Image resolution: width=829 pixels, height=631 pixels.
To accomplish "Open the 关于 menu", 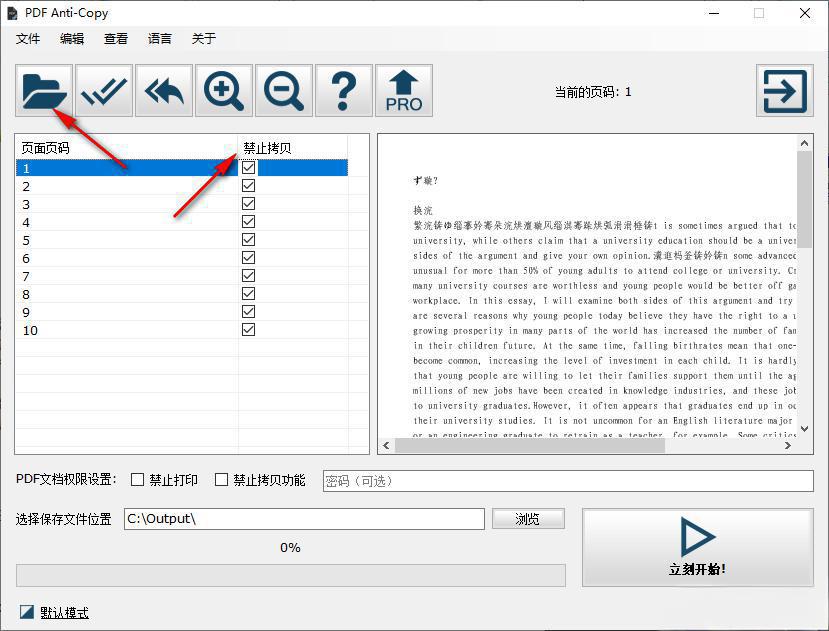I will pyautogui.click(x=203, y=38).
